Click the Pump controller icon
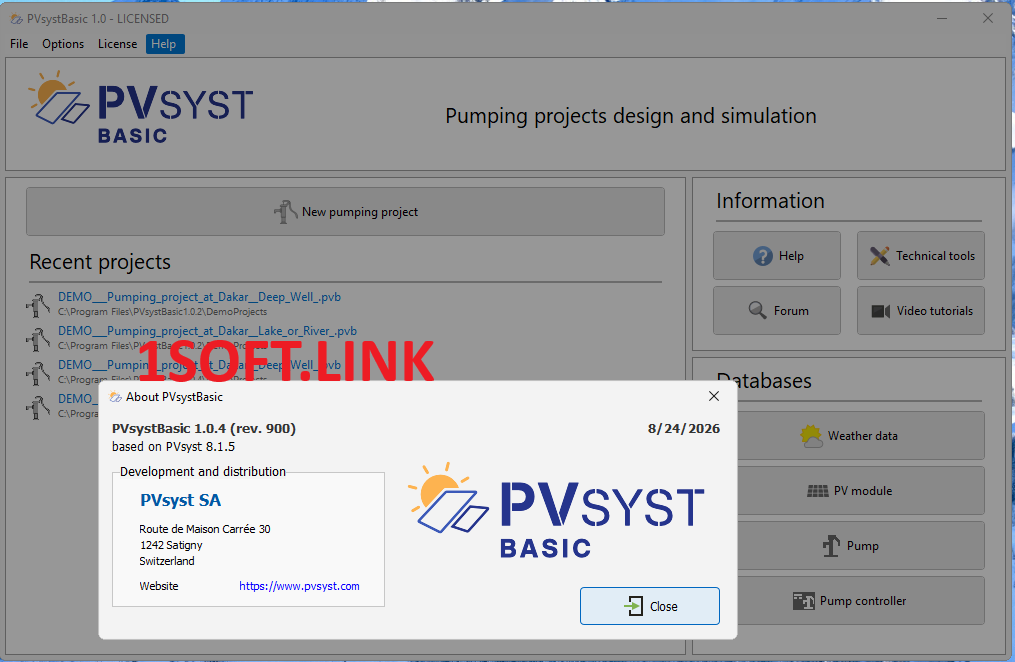 pyautogui.click(x=803, y=601)
